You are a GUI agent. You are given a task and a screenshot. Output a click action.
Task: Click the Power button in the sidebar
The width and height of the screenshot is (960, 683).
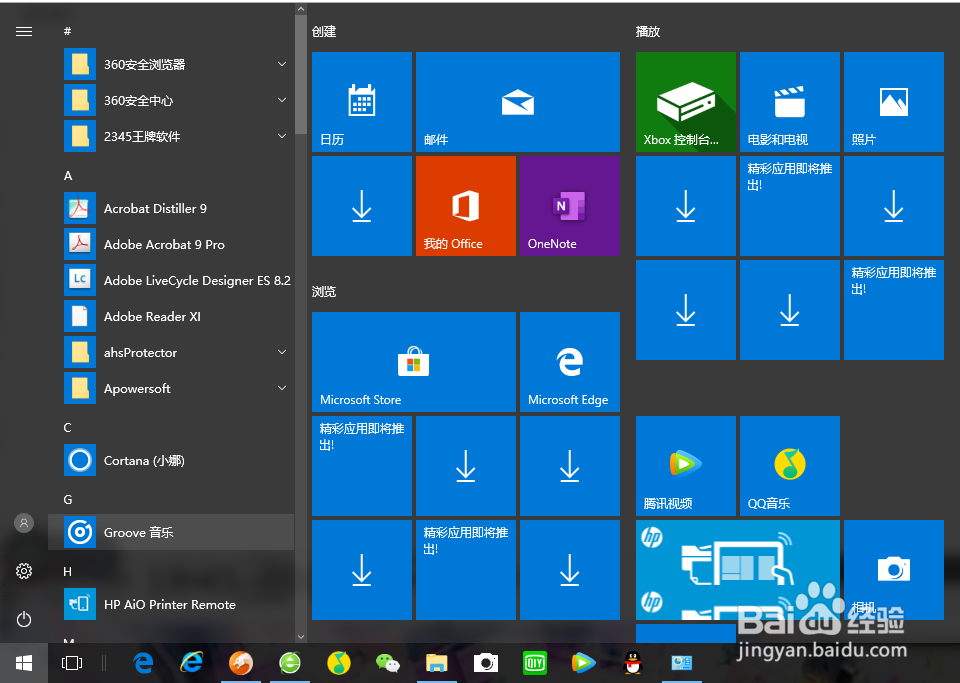pos(23,619)
